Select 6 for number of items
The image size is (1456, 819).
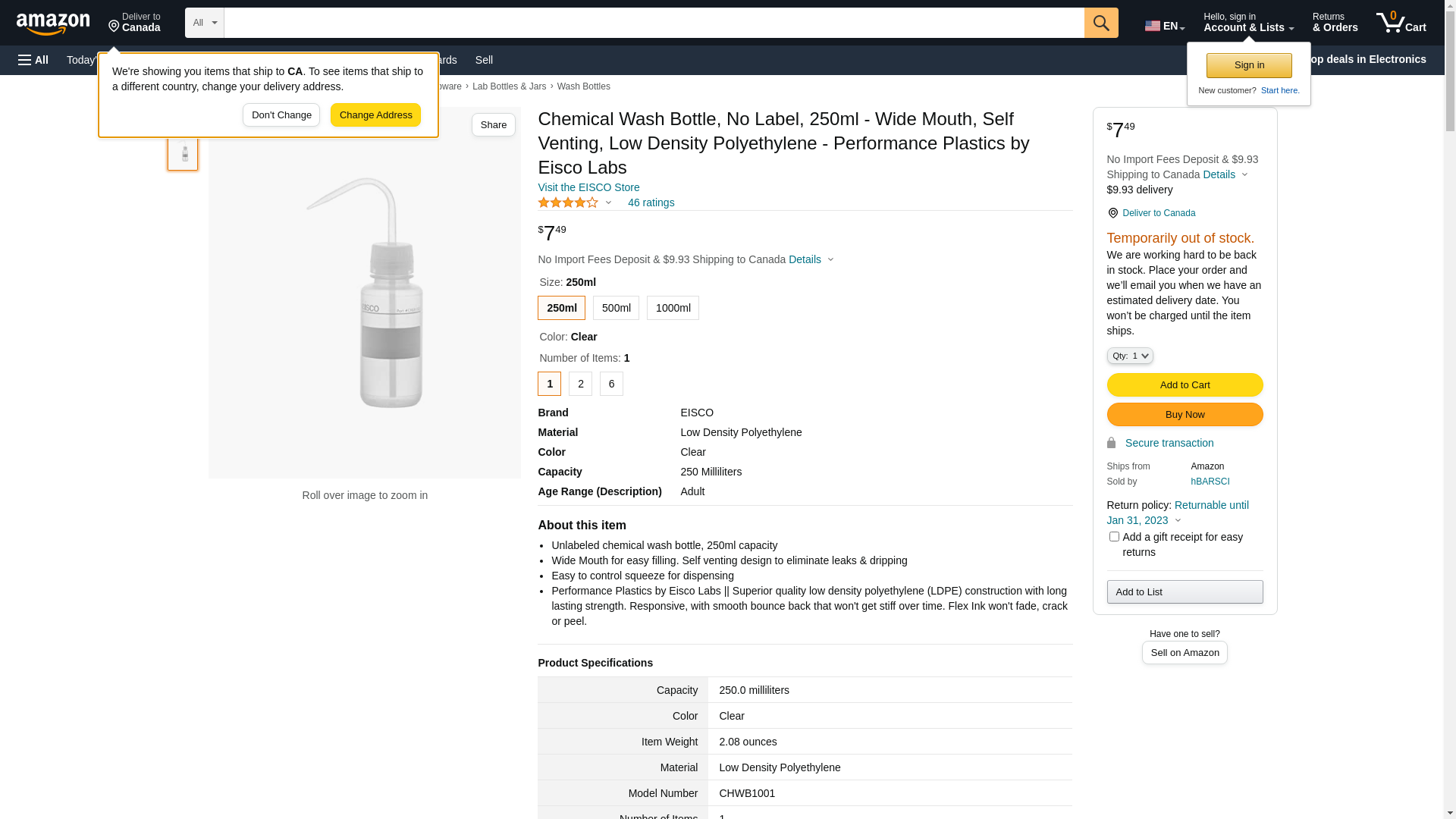click(611, 384)
